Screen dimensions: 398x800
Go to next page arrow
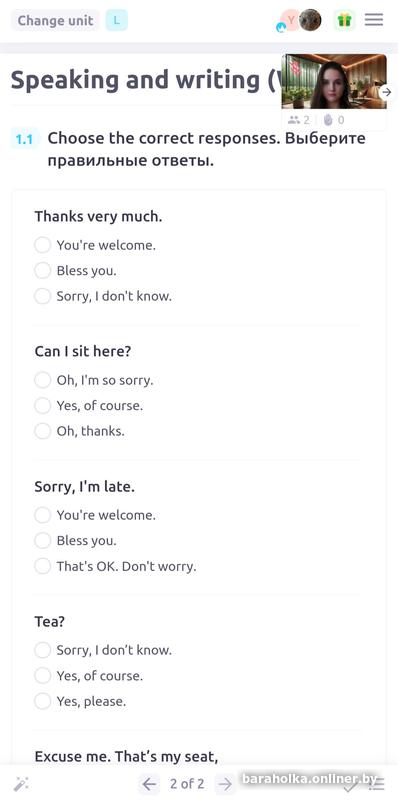tap(225, 784)
